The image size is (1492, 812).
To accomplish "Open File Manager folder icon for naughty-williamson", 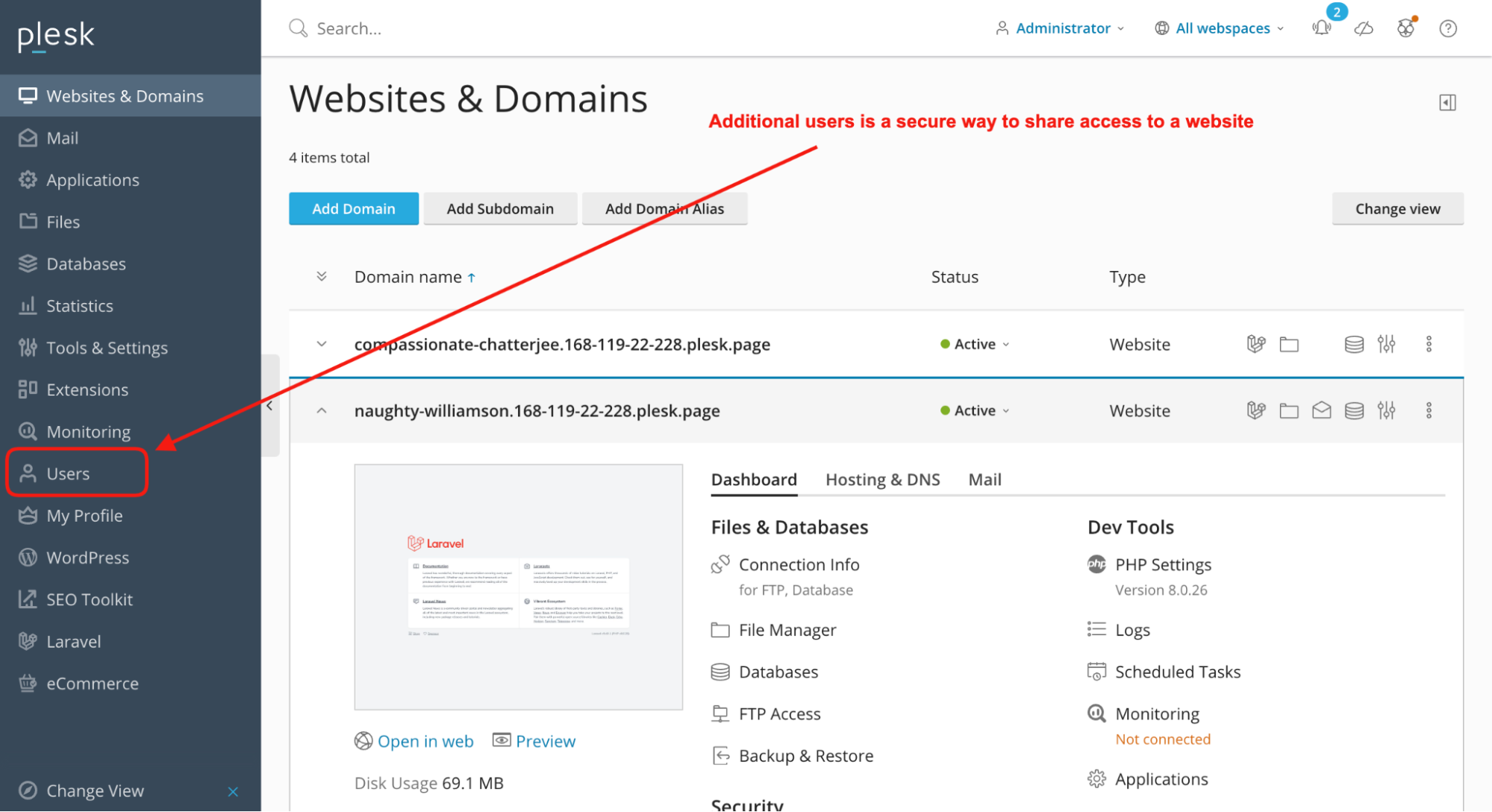I will click(1288, 410).
